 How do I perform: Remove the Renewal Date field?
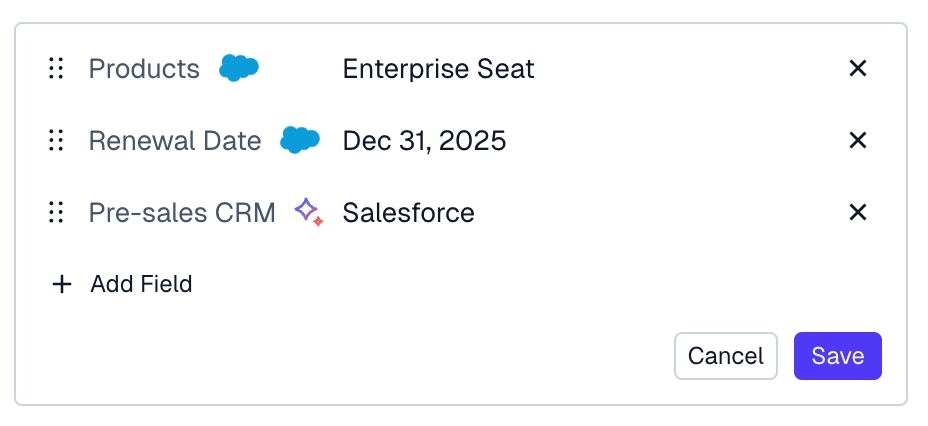point(857,140)
